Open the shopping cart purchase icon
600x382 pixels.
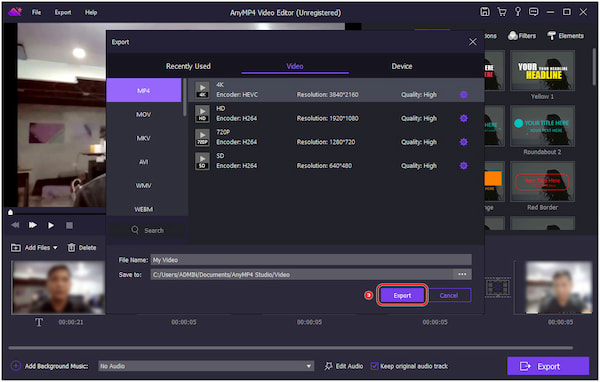tap(501, 12)
